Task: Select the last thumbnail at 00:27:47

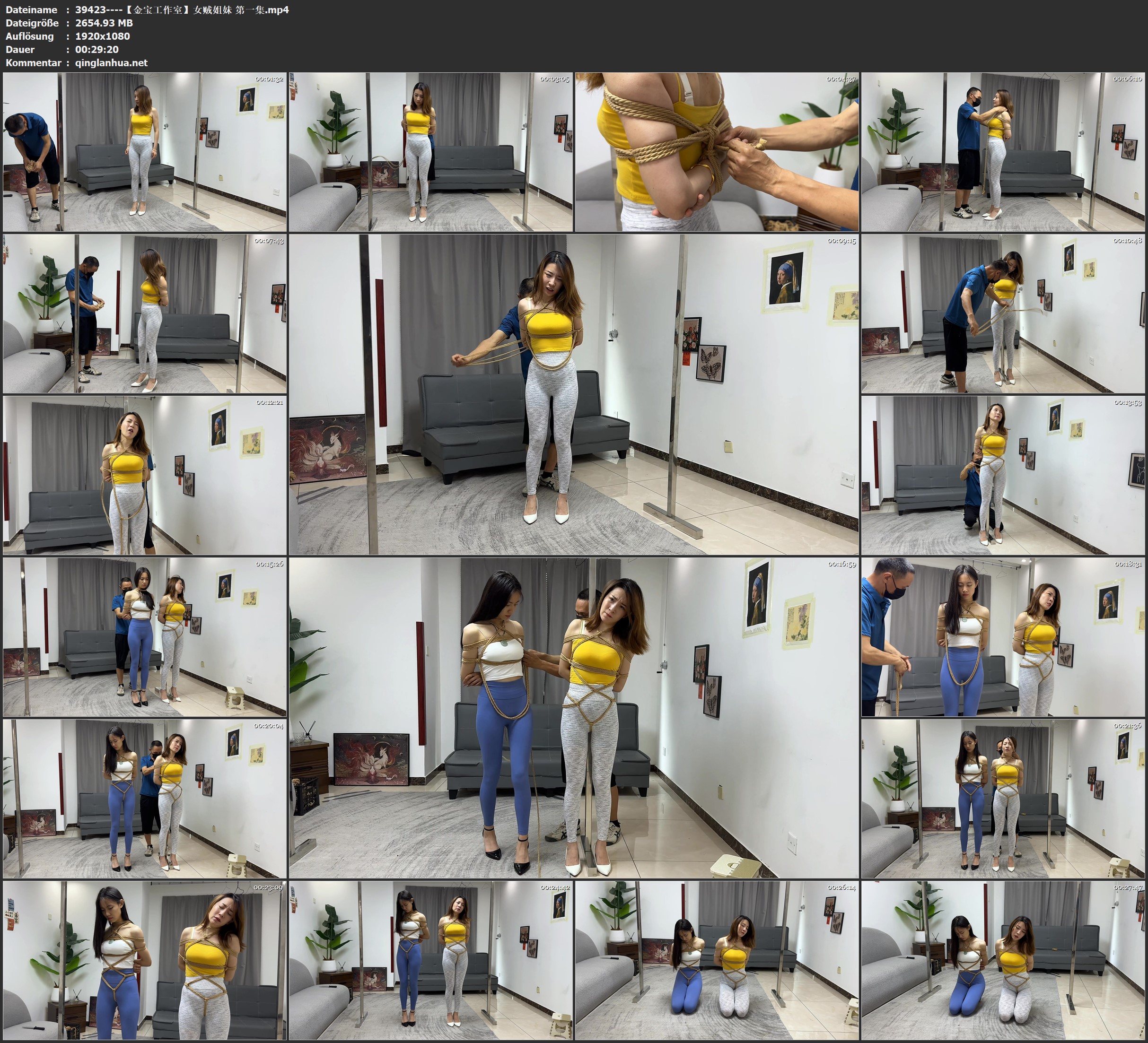Action: click(x=1003, y=960)
